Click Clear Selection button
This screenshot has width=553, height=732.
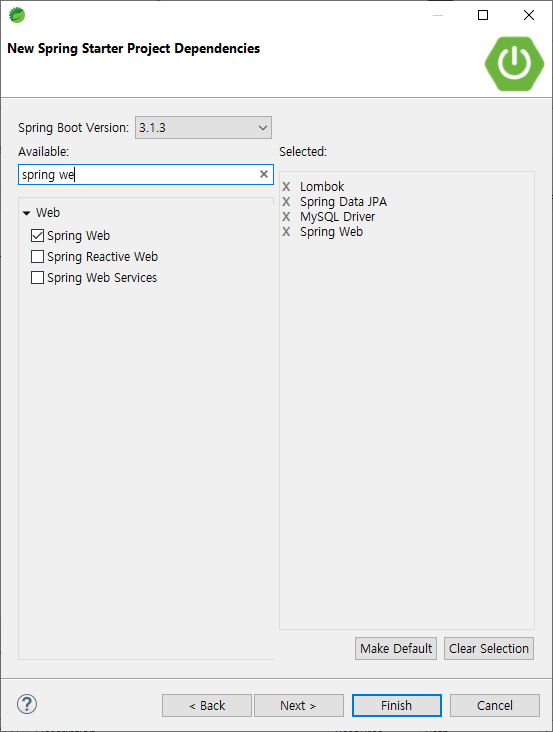point(489,648)
